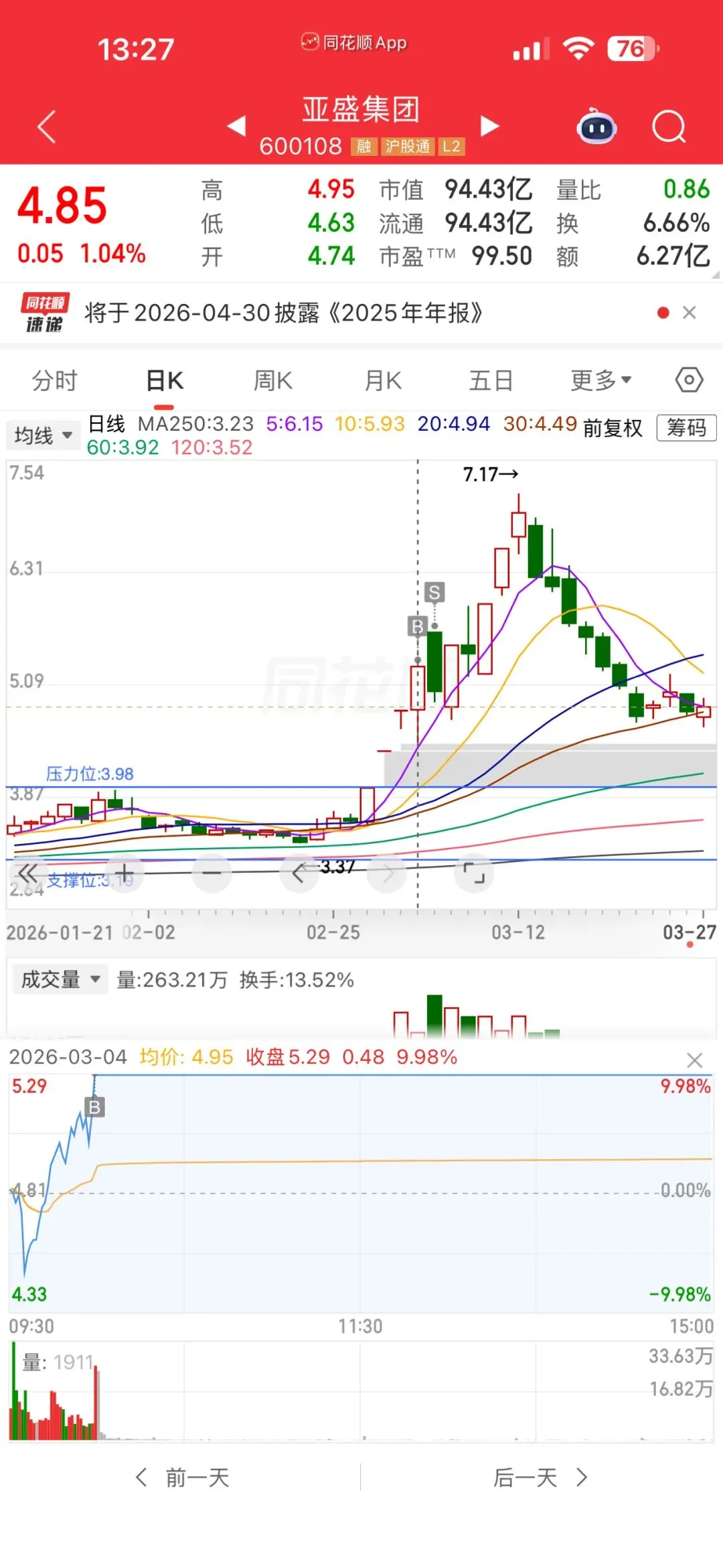Select the 日K tab

[x=165, y=380]
